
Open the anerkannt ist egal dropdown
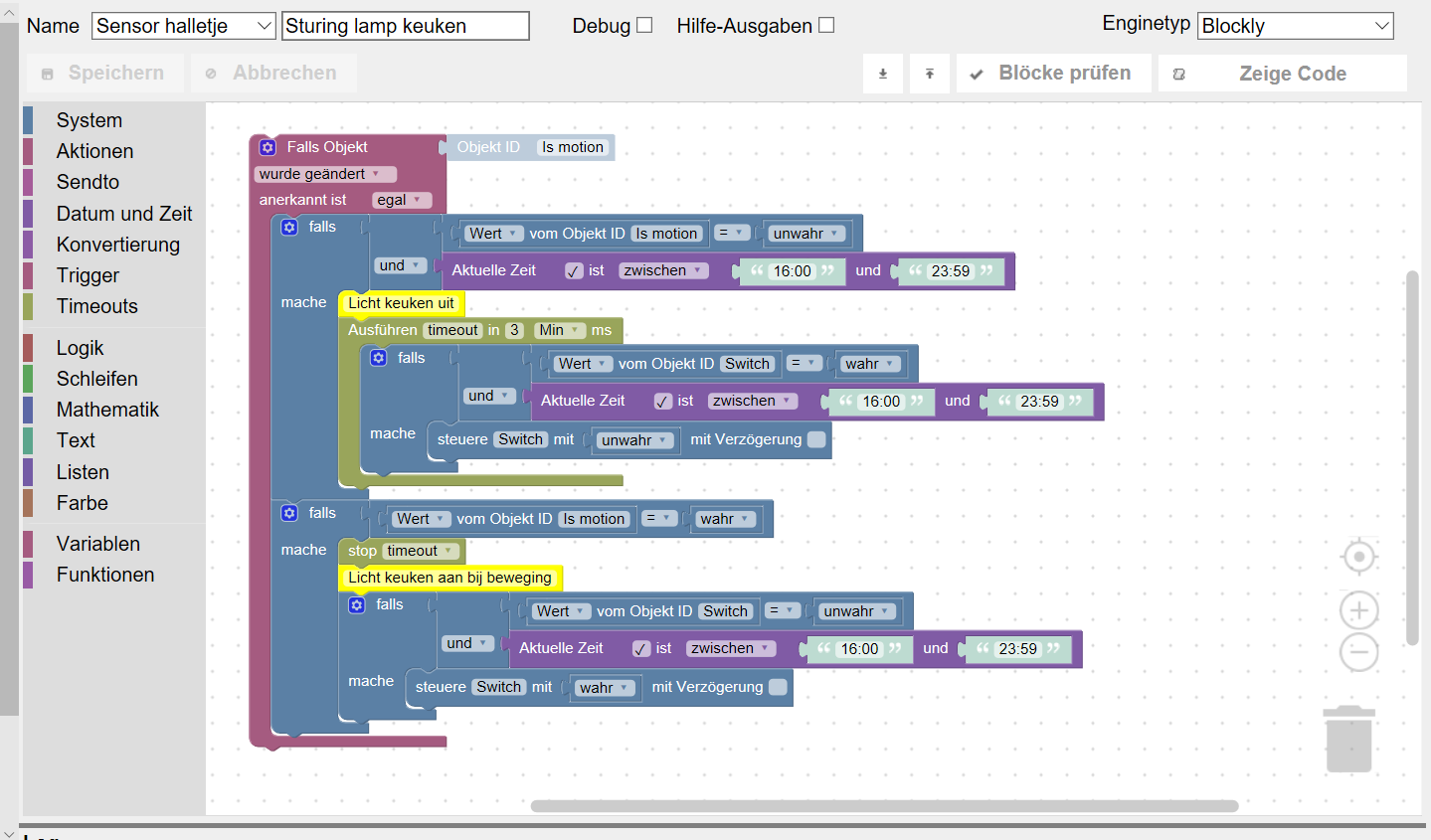402,200
